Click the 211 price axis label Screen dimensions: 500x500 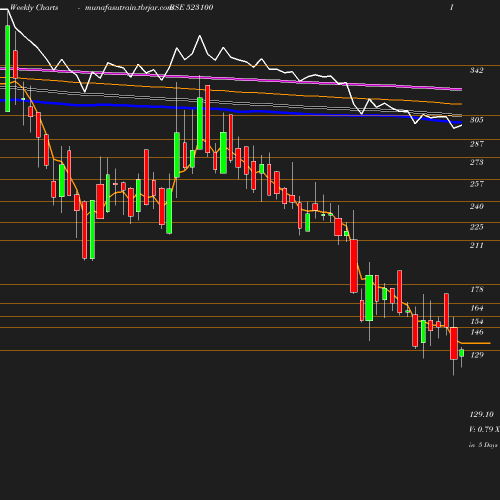476,245
